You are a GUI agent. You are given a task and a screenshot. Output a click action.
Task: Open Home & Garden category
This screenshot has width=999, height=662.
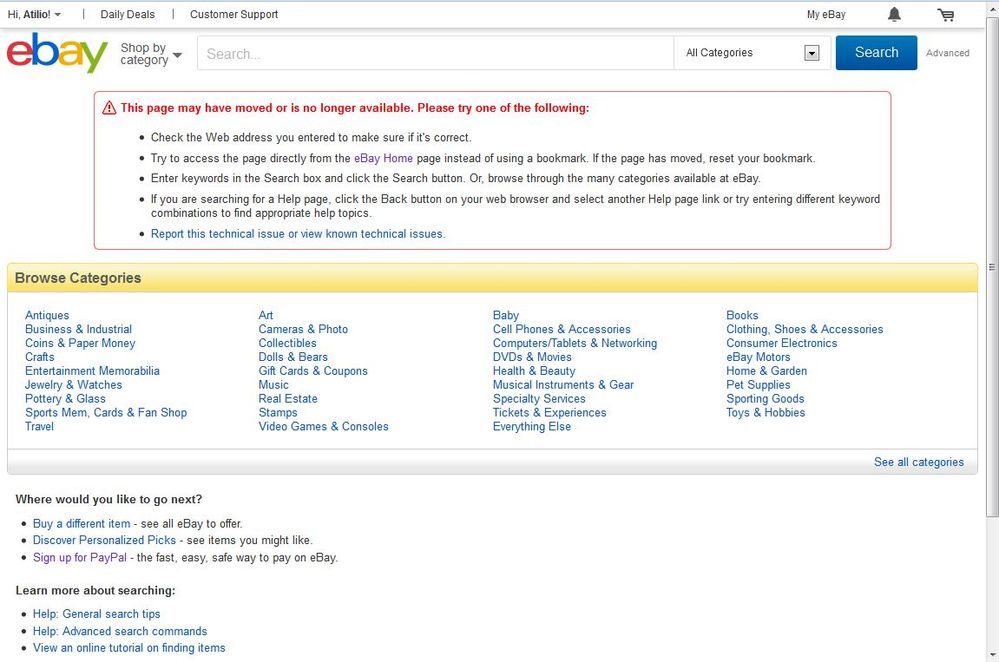pos(766,371)
